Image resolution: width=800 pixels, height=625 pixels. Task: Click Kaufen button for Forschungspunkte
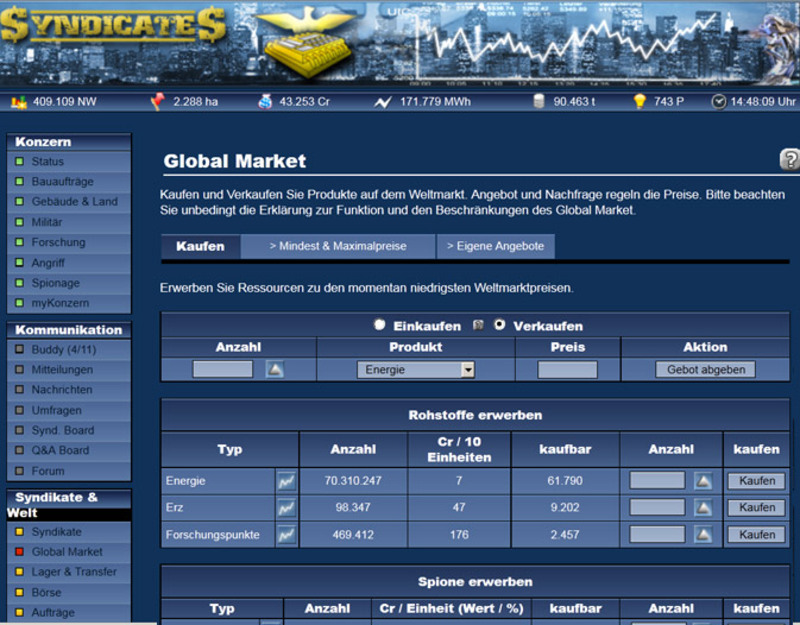point(757,535)
